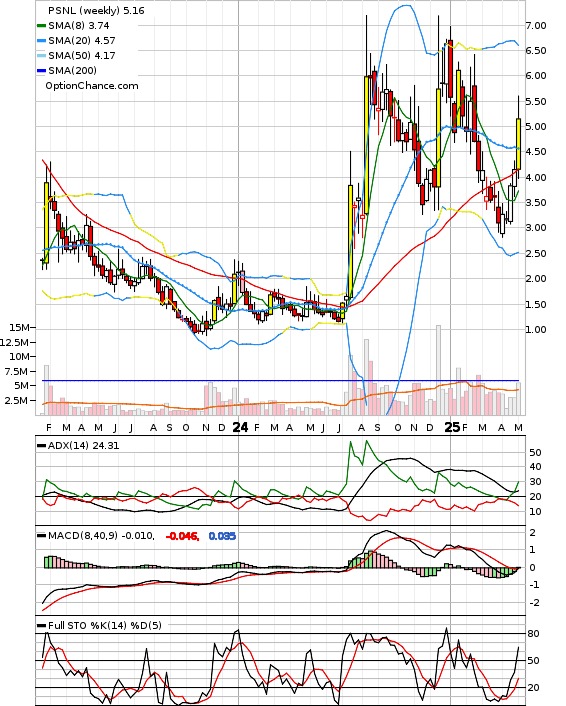Click the latest yellow weekly candlestick
This screenshot has width=566, height=706.
(518, 144)
